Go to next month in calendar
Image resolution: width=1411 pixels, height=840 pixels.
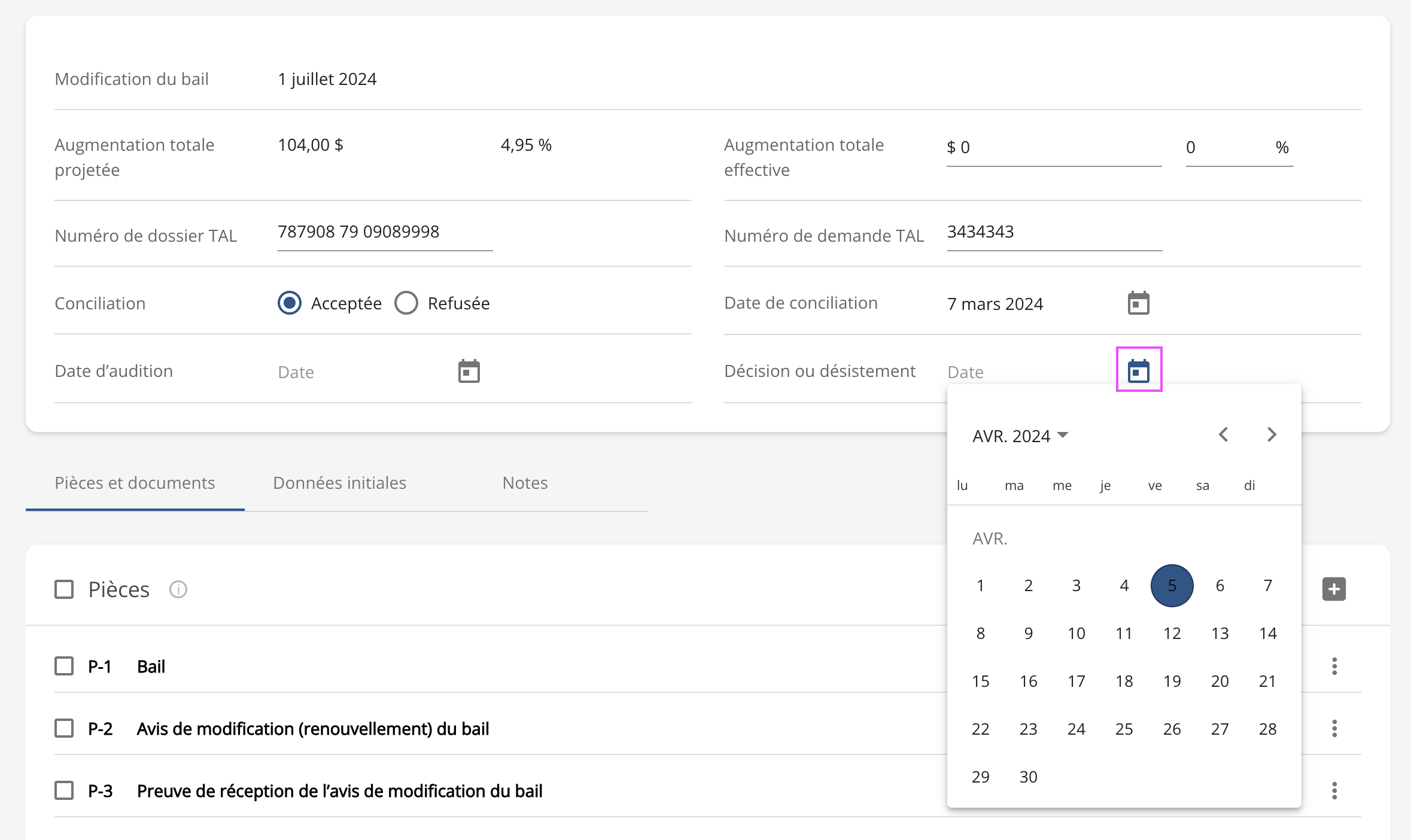(x=1272, y=434)
